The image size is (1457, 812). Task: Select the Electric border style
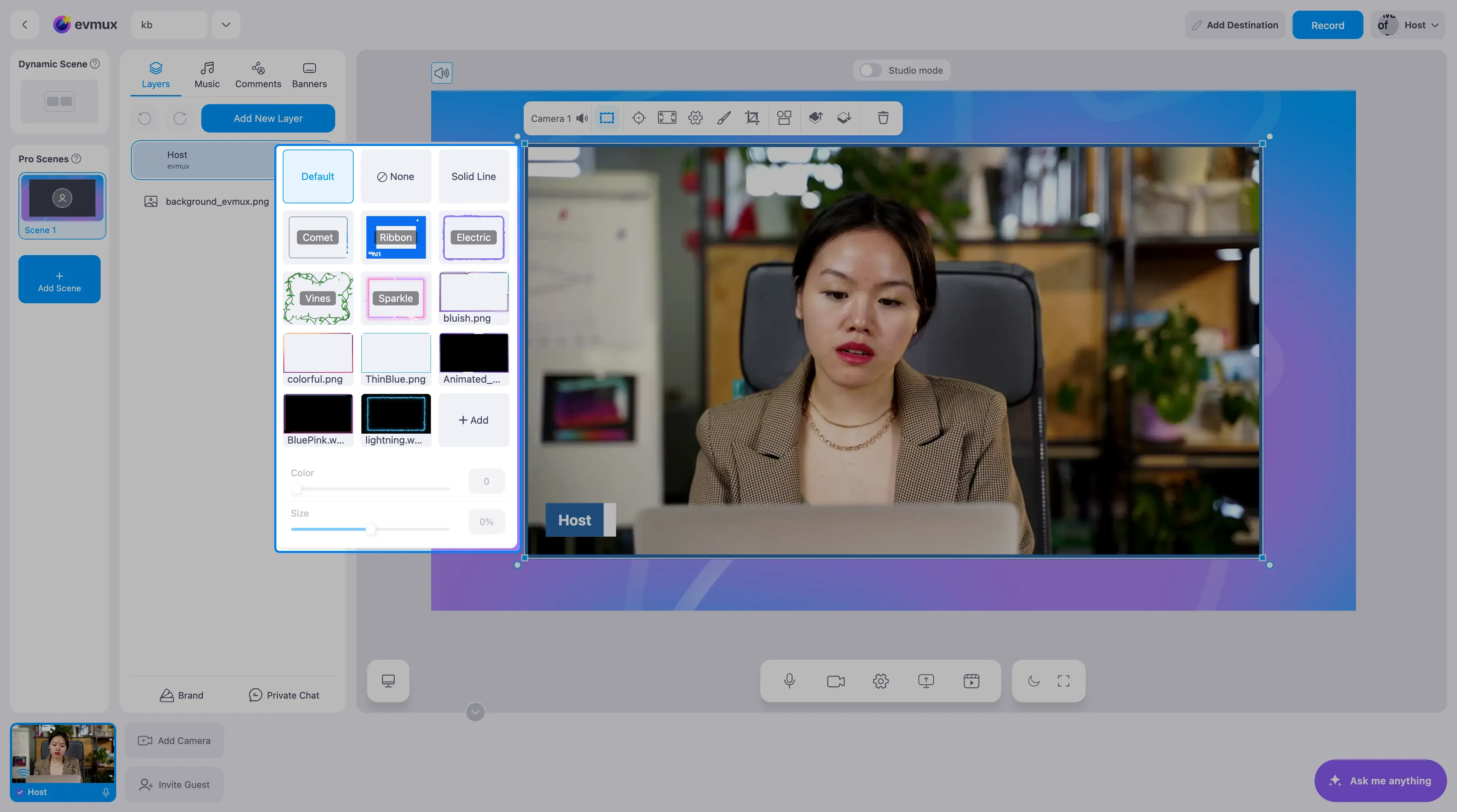474,237
